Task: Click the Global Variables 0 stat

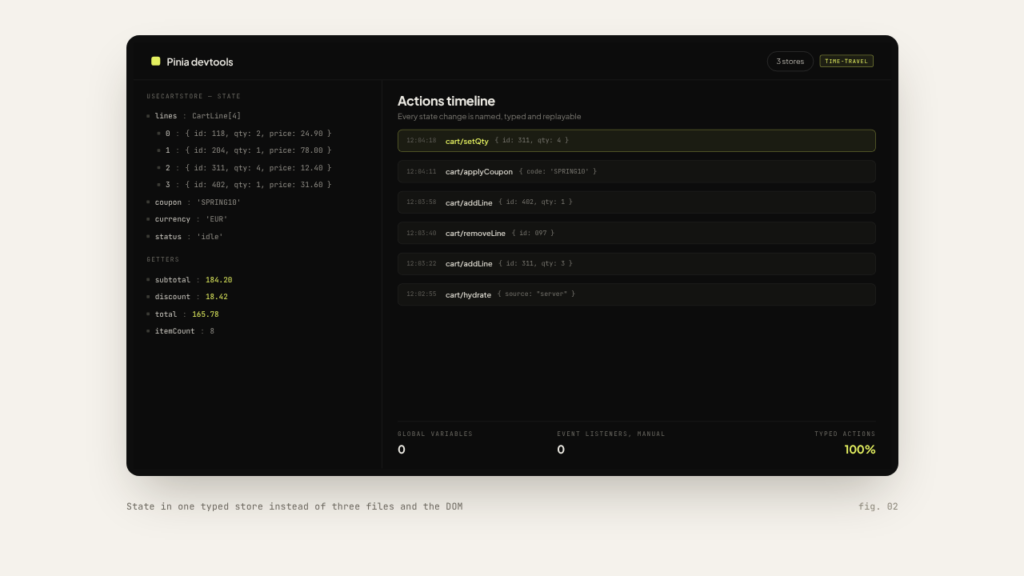Action: tap(435, 442)
